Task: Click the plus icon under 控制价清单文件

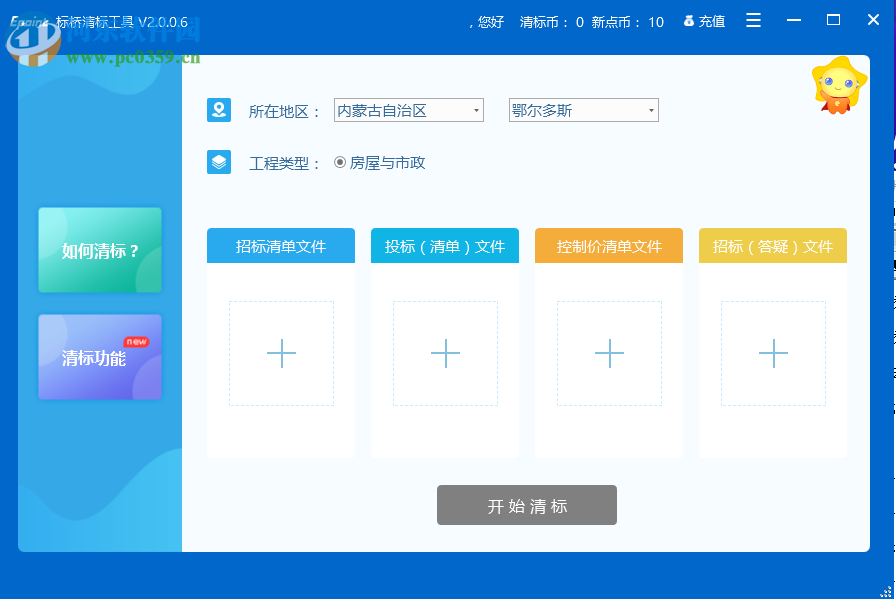Action: pyautogui.click(x=609, y=354)
